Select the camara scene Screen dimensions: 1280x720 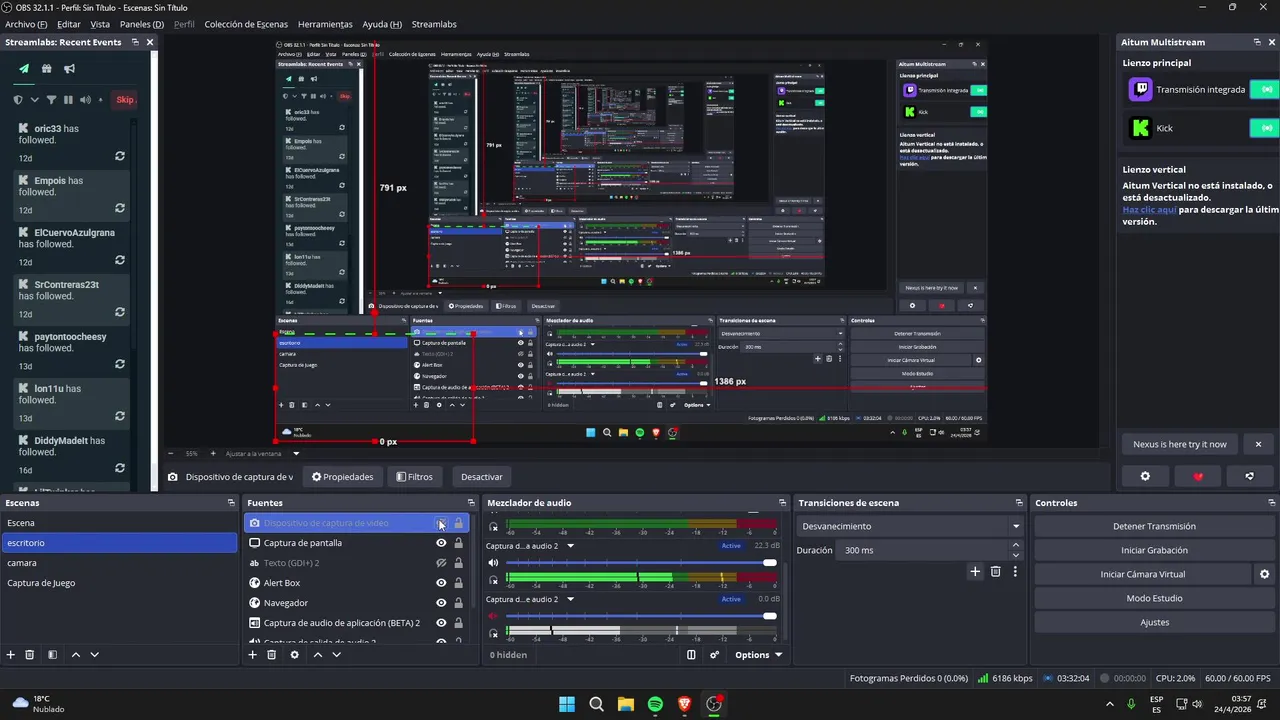click(x=118, y=563)
